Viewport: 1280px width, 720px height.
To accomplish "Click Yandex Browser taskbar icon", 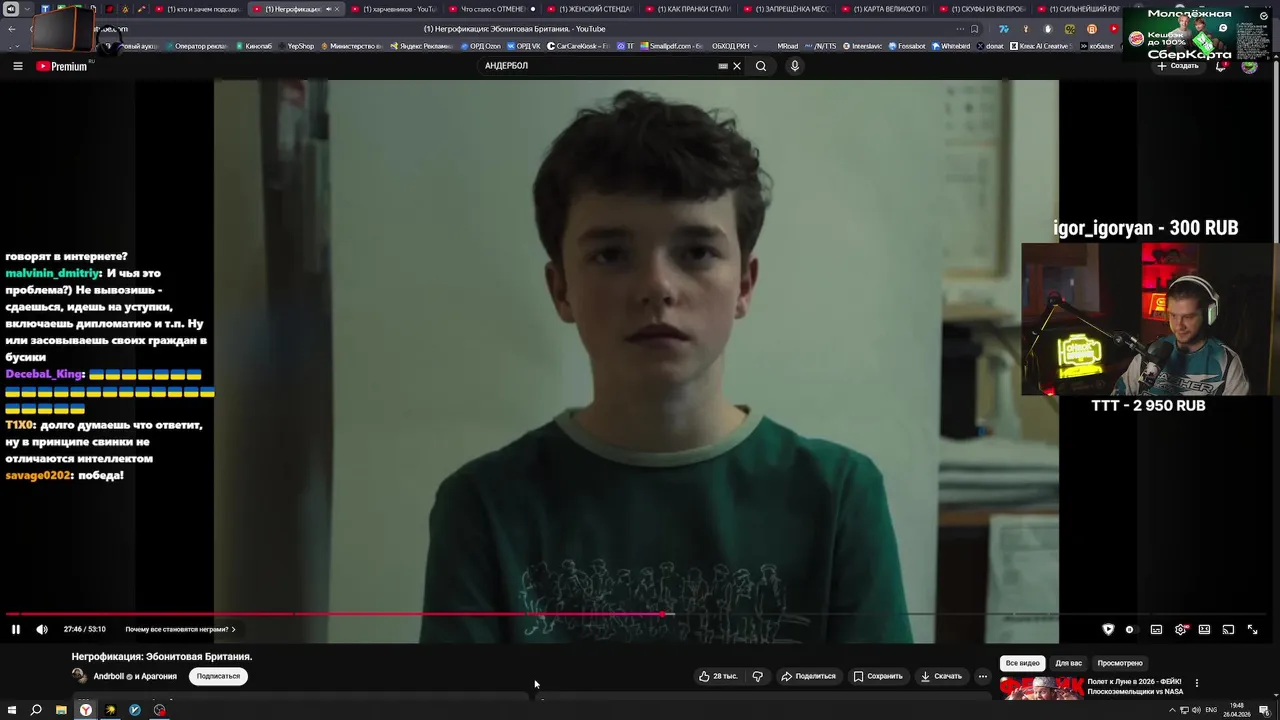I will pos(86,710).
